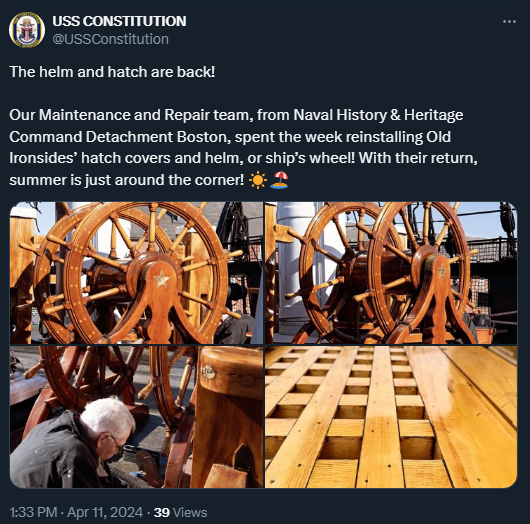Open bottom-right hatch grating photo
The height and width of the screenshot is (524, 530).
[x=391, y=417]
